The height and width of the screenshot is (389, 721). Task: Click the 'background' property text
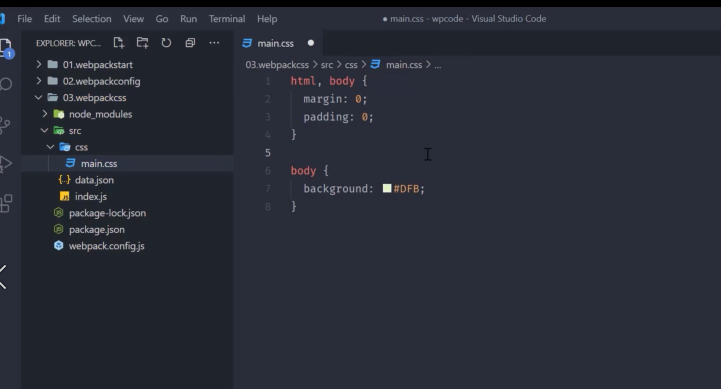[335, 189]
